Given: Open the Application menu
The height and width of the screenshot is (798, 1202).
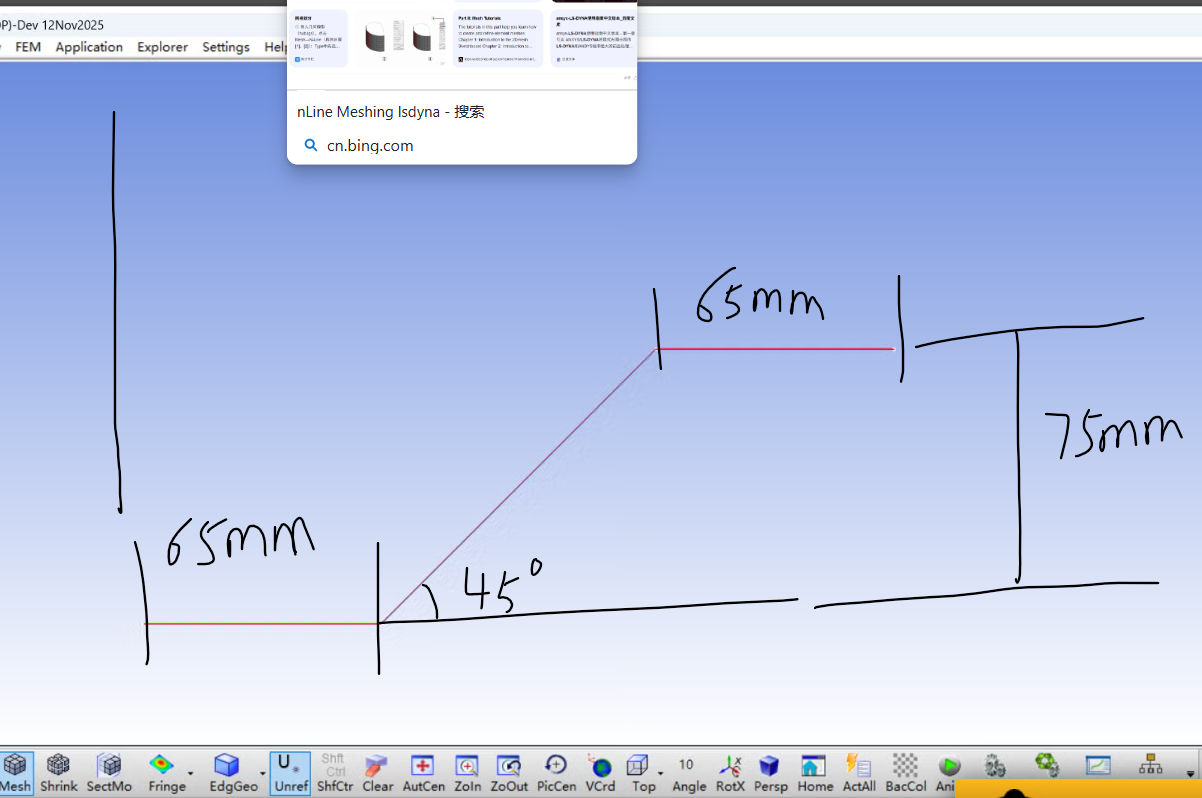Looking at the screenshot, I should pos(89,47).
